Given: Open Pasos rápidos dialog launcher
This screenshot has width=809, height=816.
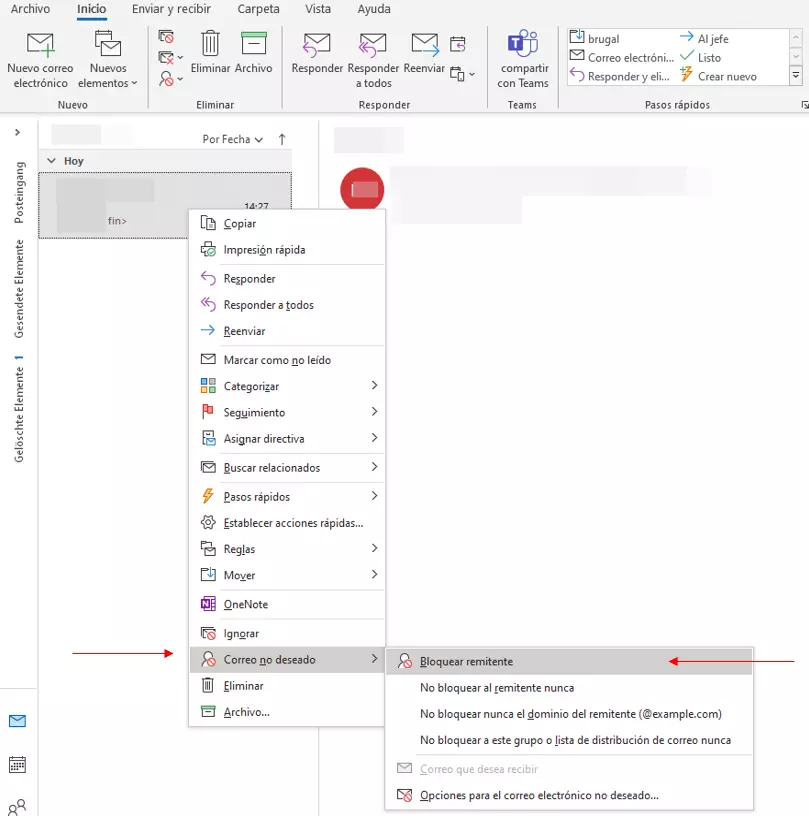Looking at the screenshot, I should coord(804,105).
